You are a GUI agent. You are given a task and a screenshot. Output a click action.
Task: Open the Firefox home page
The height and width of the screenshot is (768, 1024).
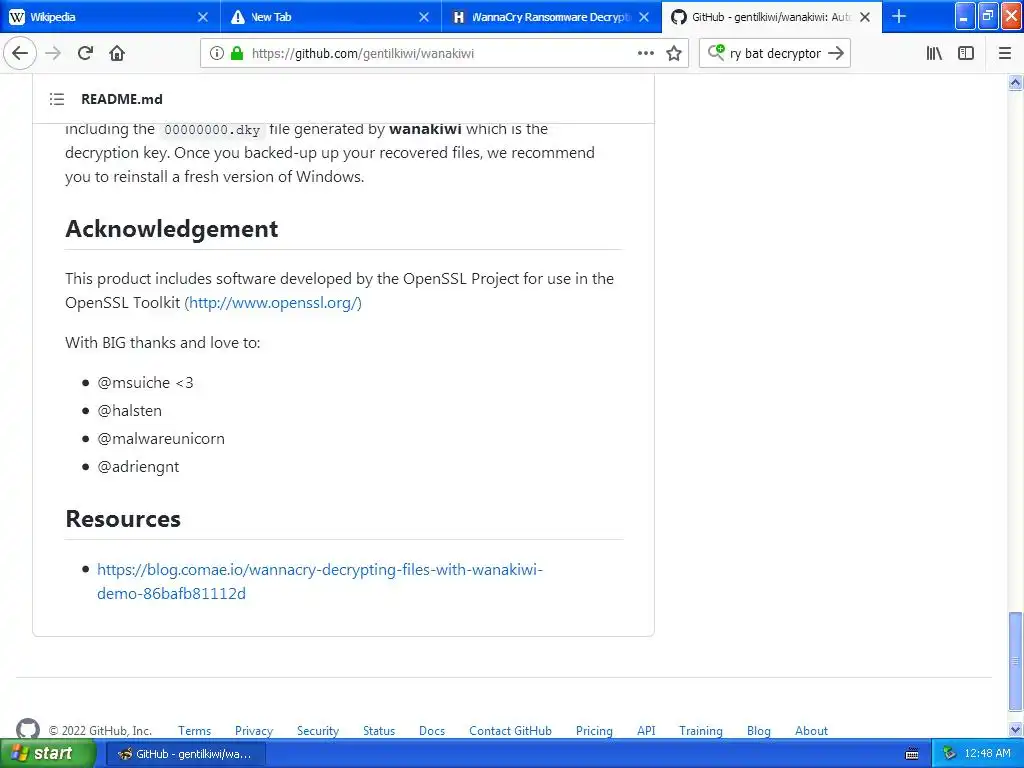click(x=117, y=54)
